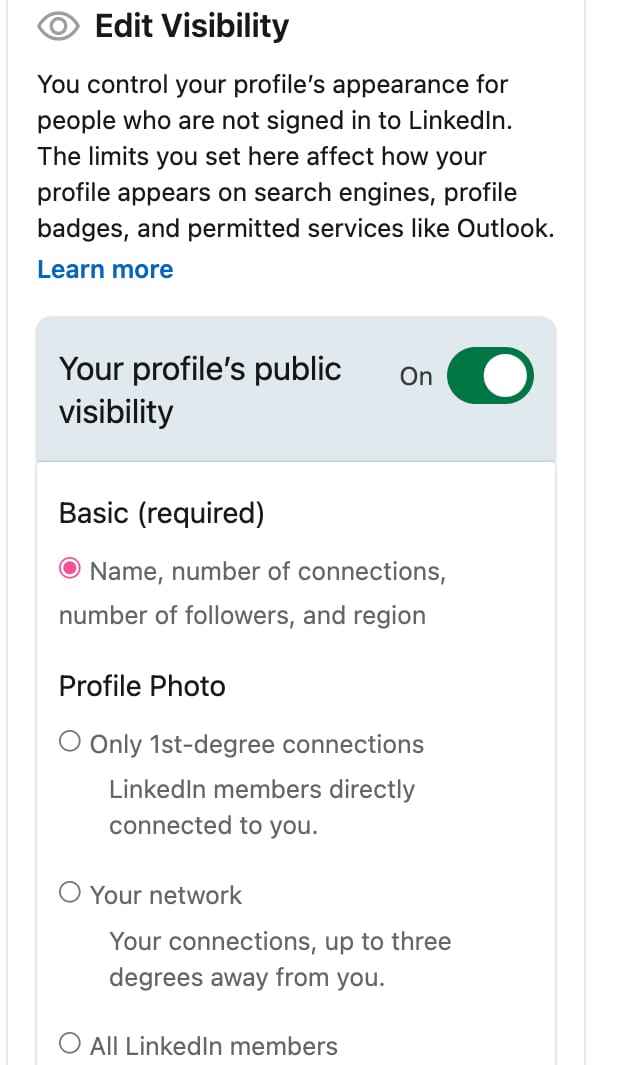The width and height of the screenshot is (621, 1065).
Task: Choose Only 1st-degree connections for profile photo
Action: tap(70, 740)
